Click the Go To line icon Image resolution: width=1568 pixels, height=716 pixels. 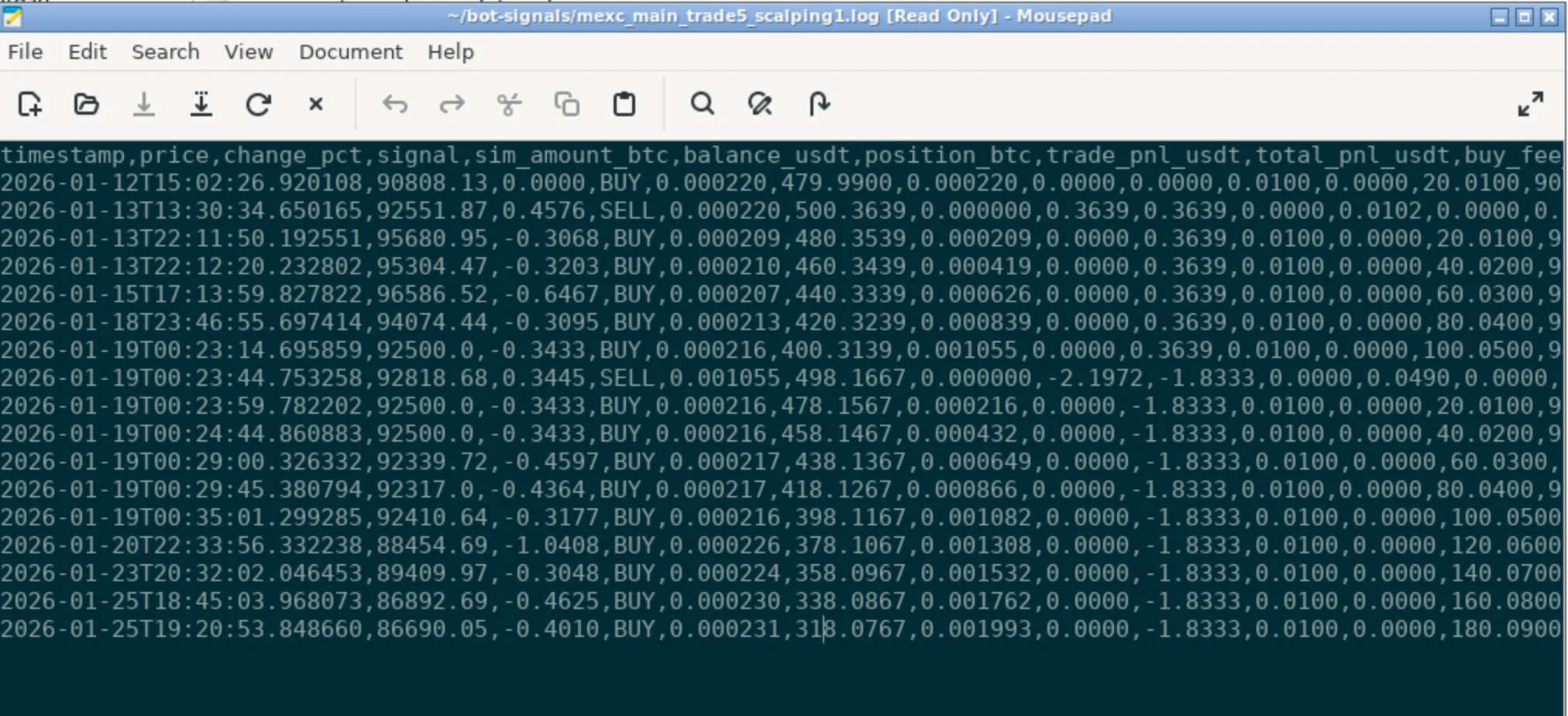pos(818,104)
